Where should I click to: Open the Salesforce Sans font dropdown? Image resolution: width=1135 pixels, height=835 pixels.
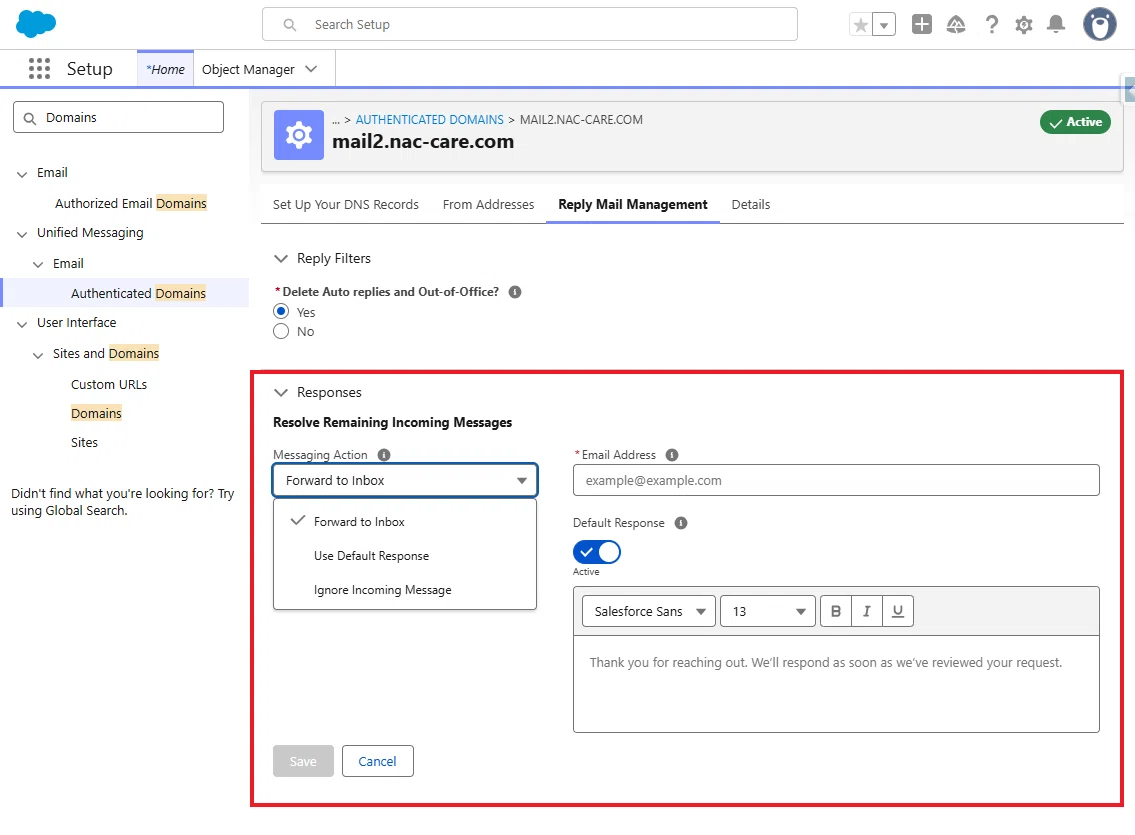pos(649,611)
